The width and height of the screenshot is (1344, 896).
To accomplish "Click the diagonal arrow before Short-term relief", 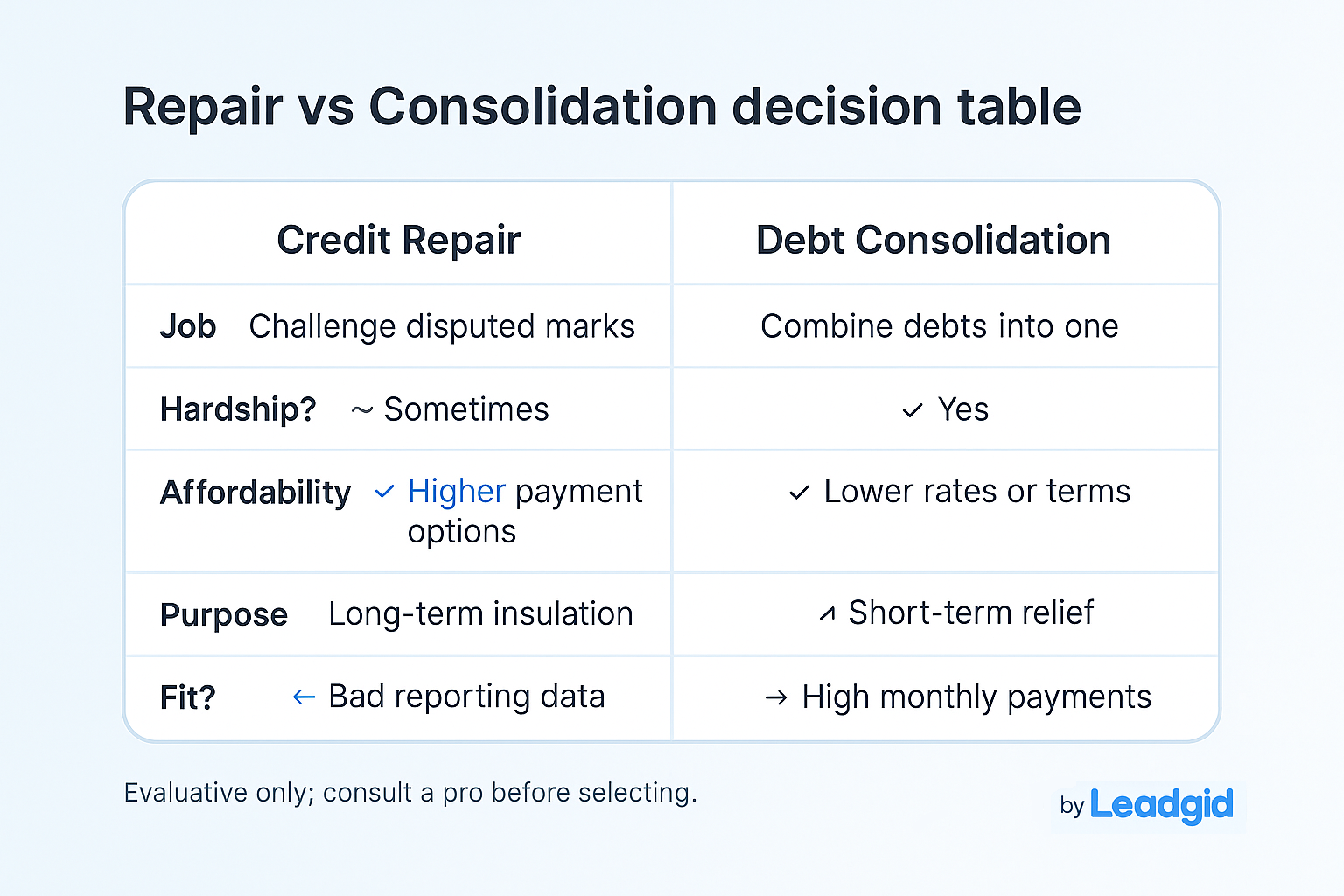I will [x=827, y=614].
